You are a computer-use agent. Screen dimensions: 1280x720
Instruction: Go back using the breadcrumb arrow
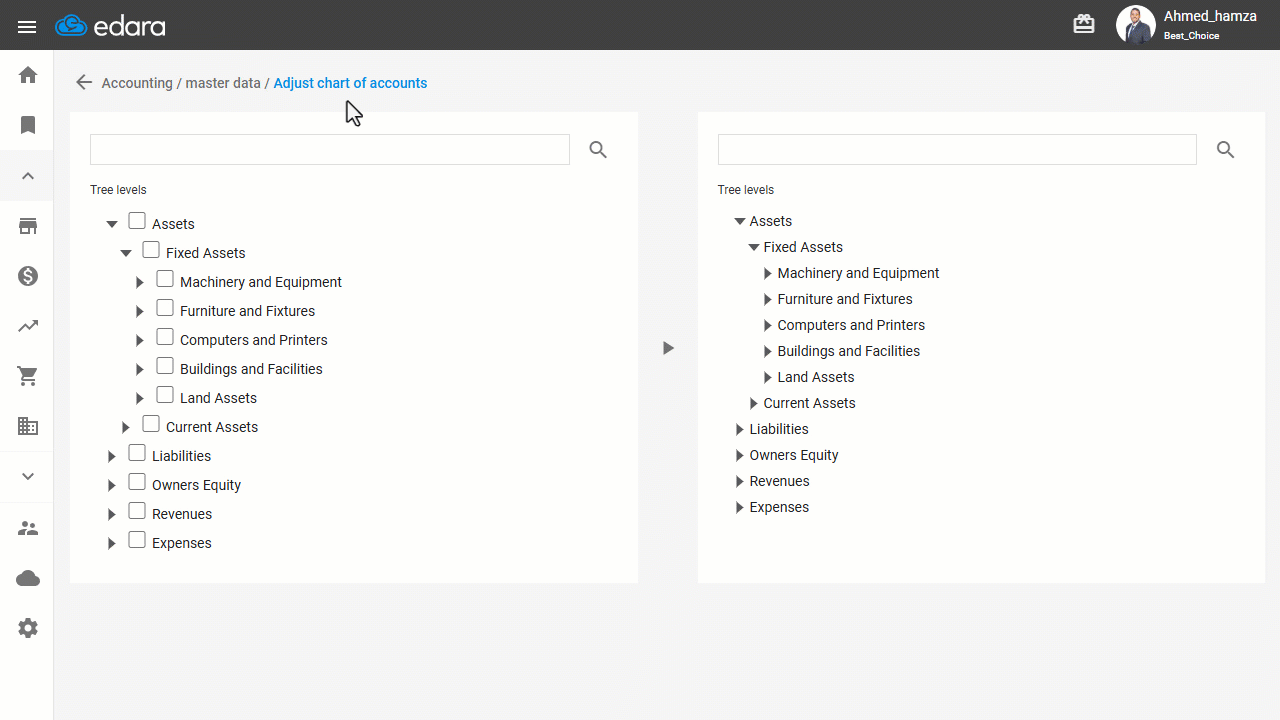click(84, 83)
